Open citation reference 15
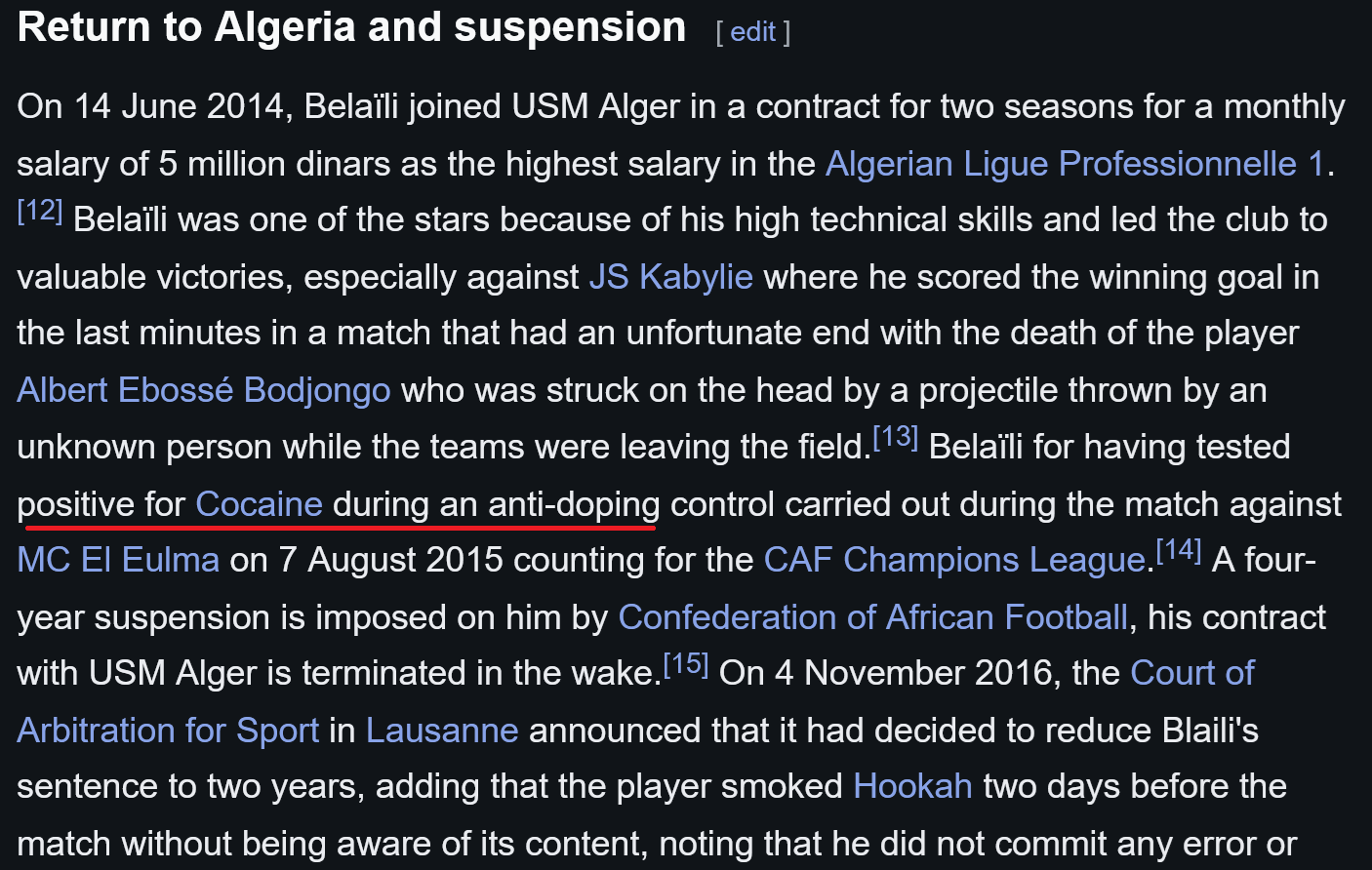Screen dimensions: 1372x870 (686, 664)
